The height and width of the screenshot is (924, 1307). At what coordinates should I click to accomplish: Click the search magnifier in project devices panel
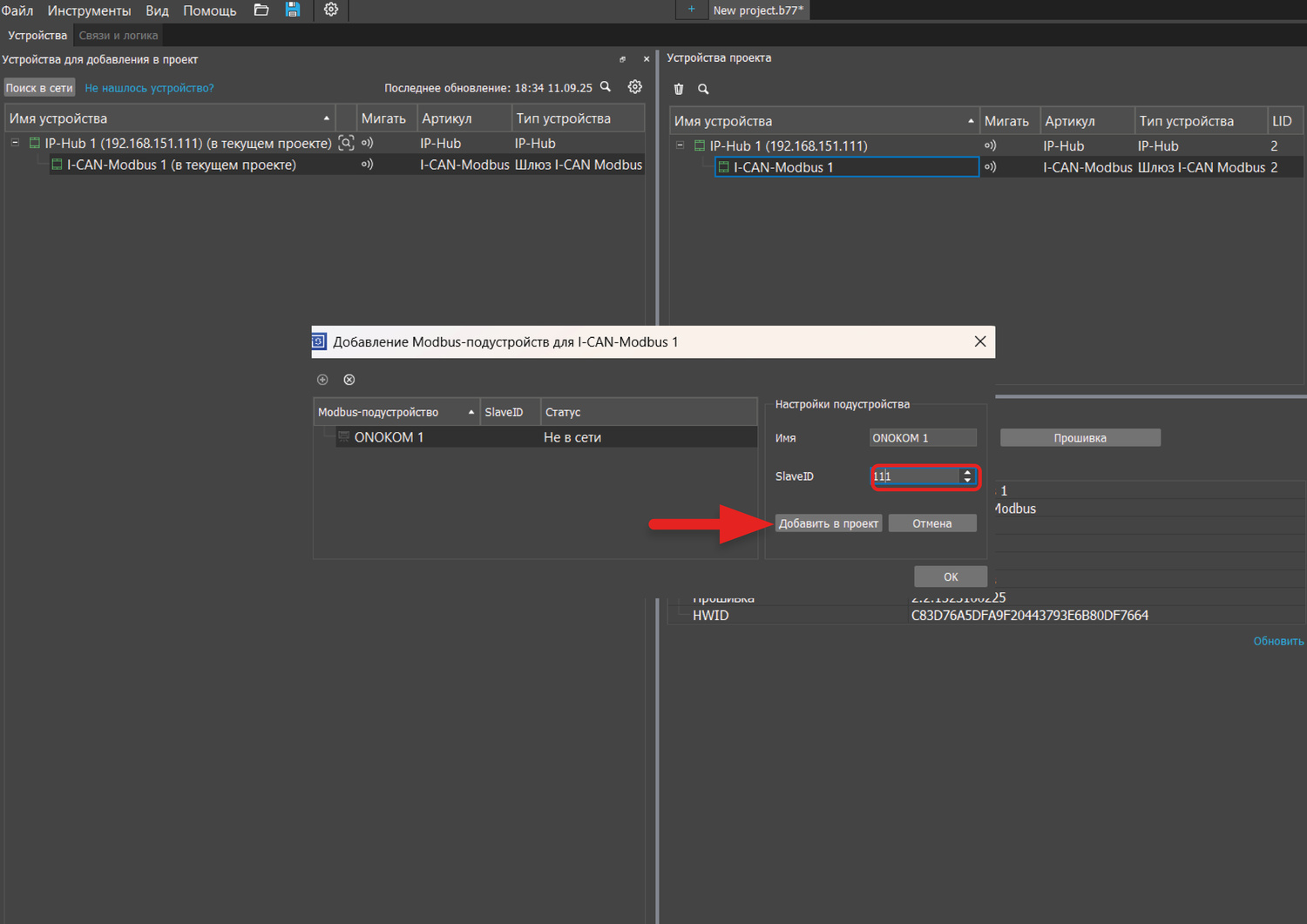click(x=703, y=89)
